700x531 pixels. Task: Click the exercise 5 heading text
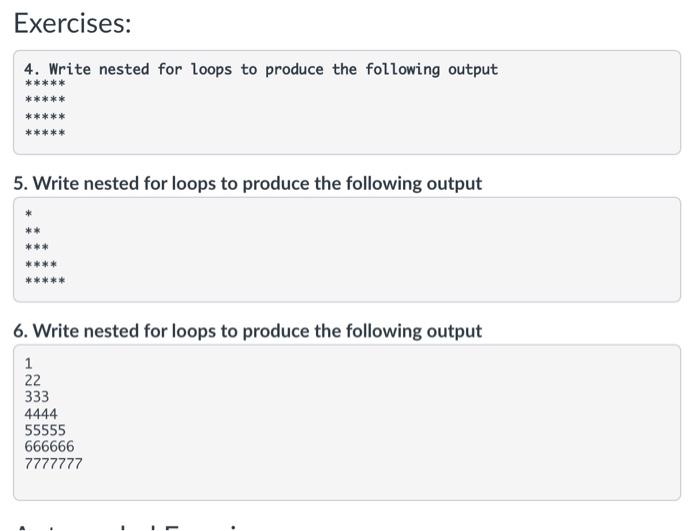[247, 184]
